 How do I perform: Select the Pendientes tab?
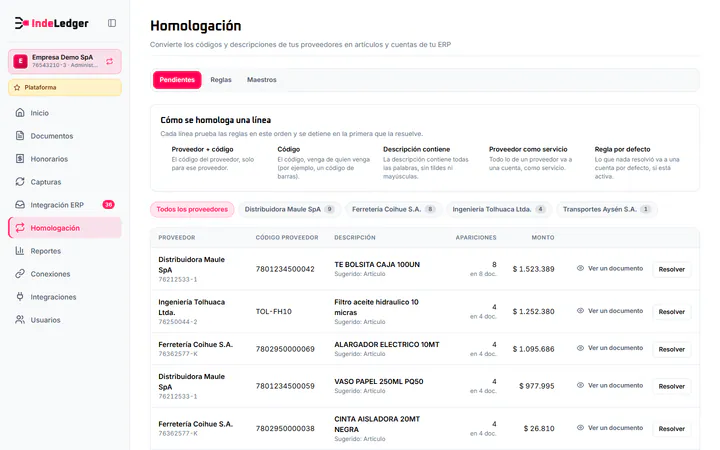point(177,80)
